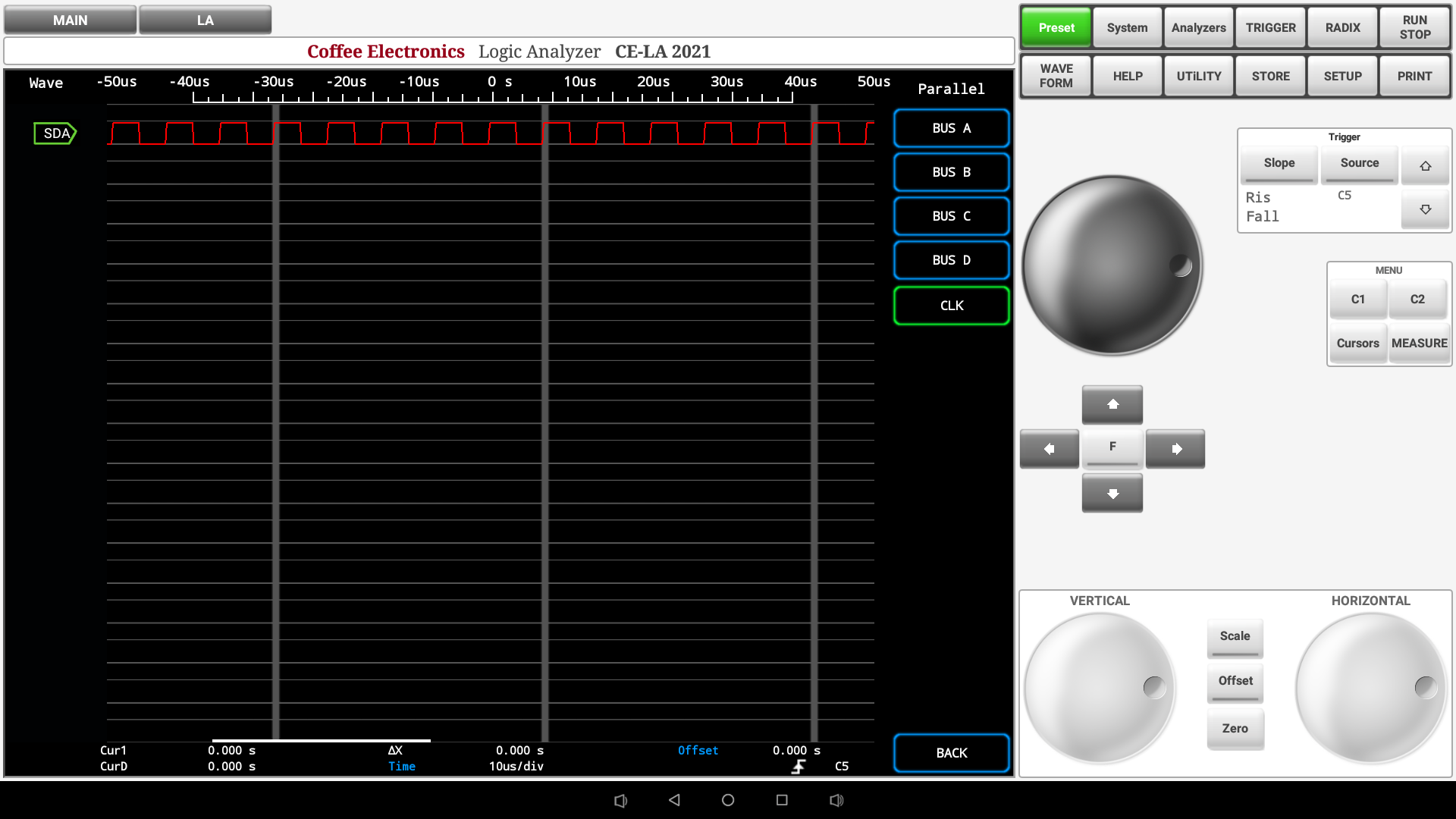
Task: Select Ris slope in the Trigger panel
Action: tap(1258, 197)
